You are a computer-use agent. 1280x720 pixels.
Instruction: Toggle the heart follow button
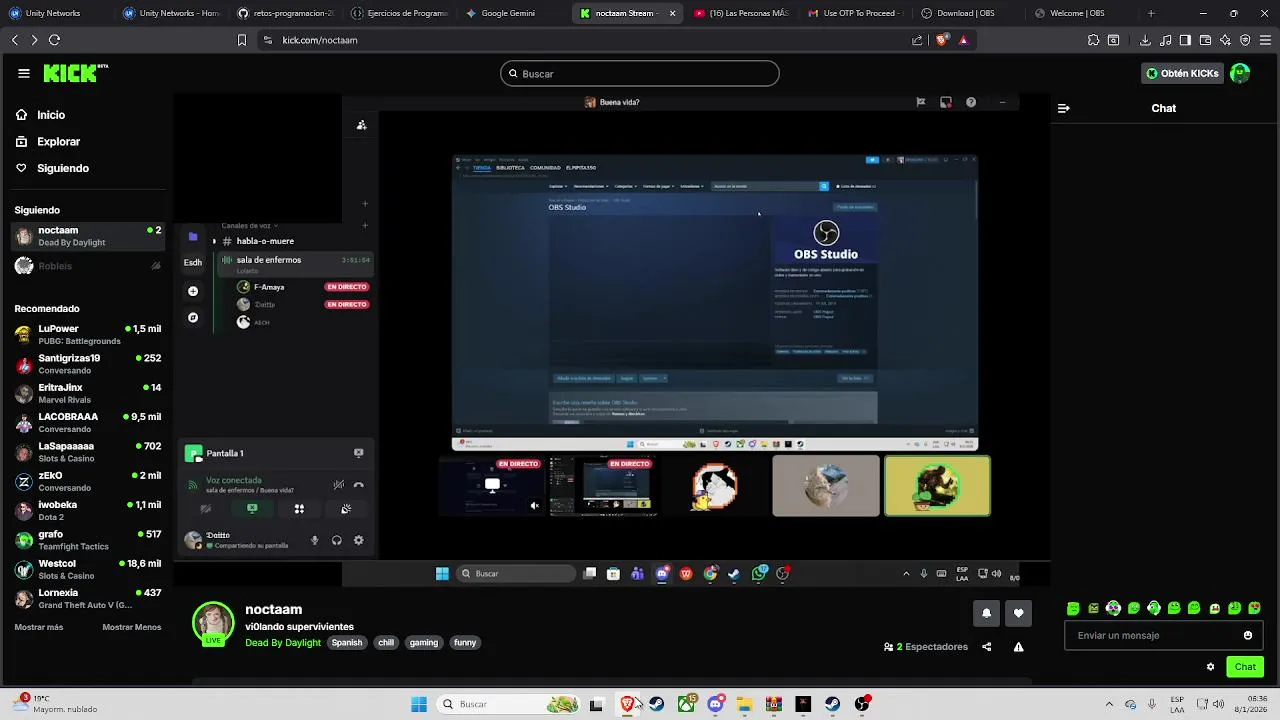coord(1018,613)
